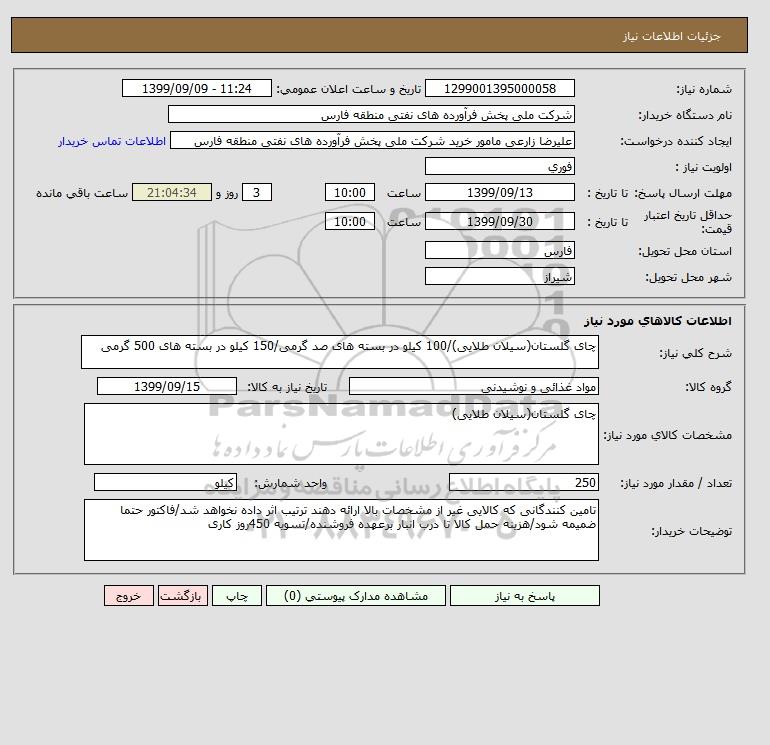The height and width of the screenshot is (745, 770).
Task: Click the label 'نام دستگاه خریدار:'
Action: pos(685,115)
